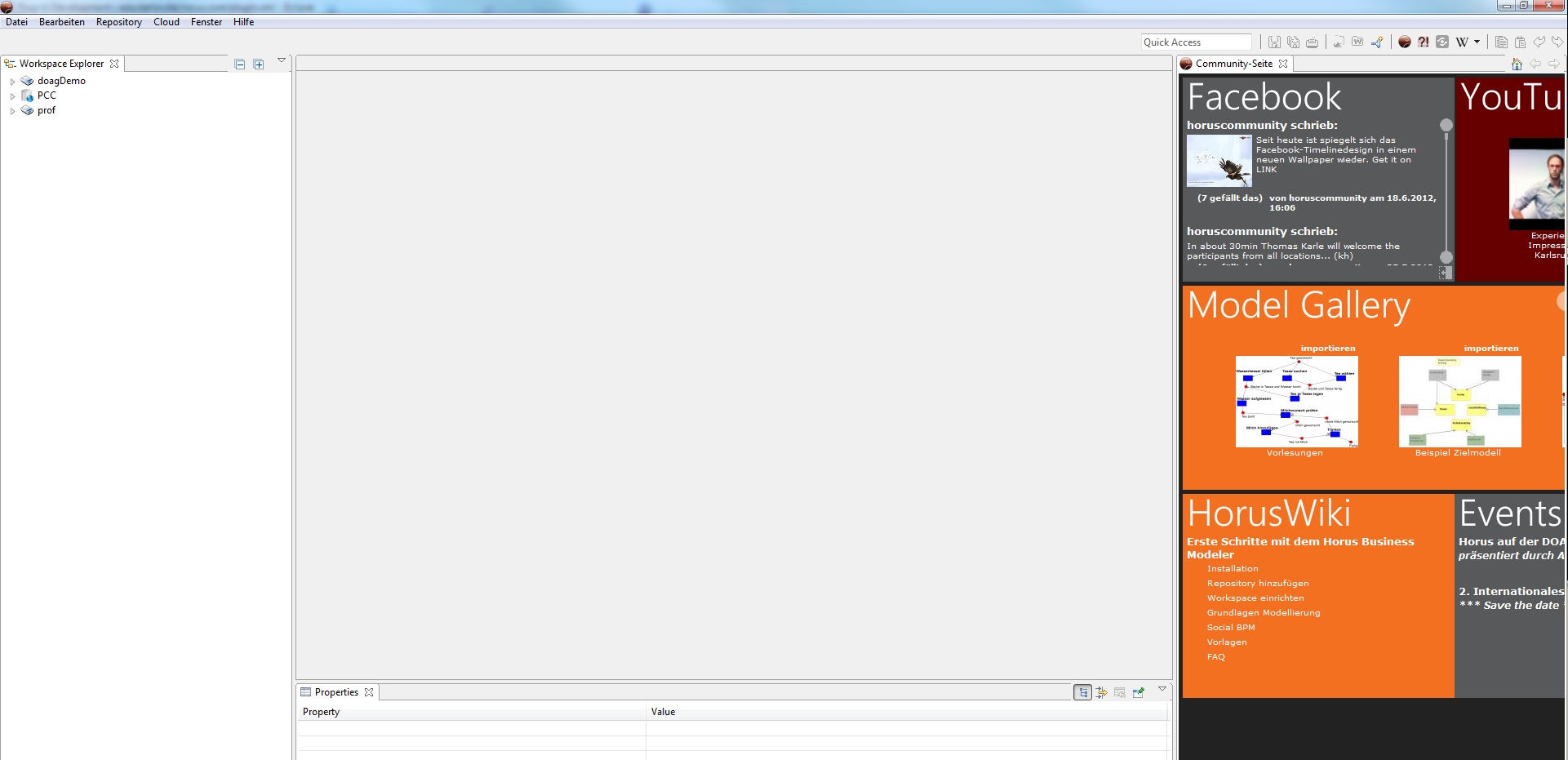Select prof in Workspace Explorer

pyautogui.click(x=47, y=110)
